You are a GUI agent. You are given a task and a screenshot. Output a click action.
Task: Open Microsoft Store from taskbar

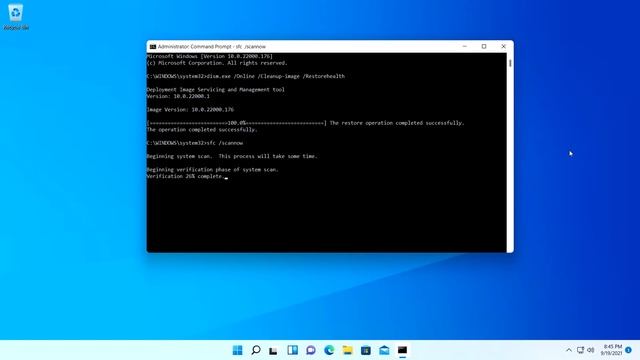tap(366, 350)
